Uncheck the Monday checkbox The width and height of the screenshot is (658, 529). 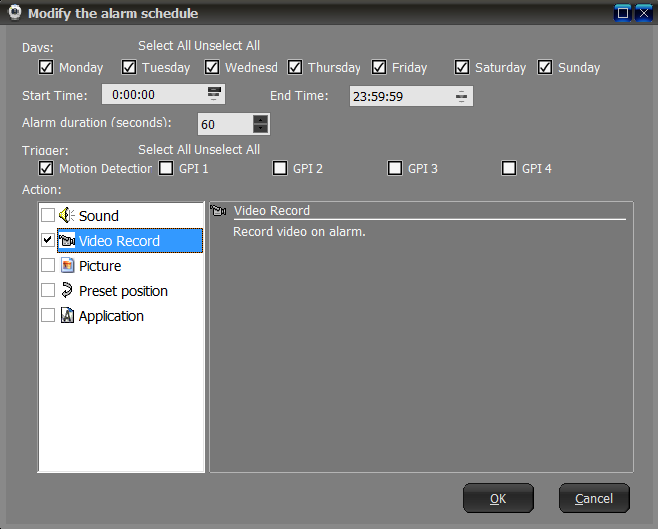click(x=46, y=67)
